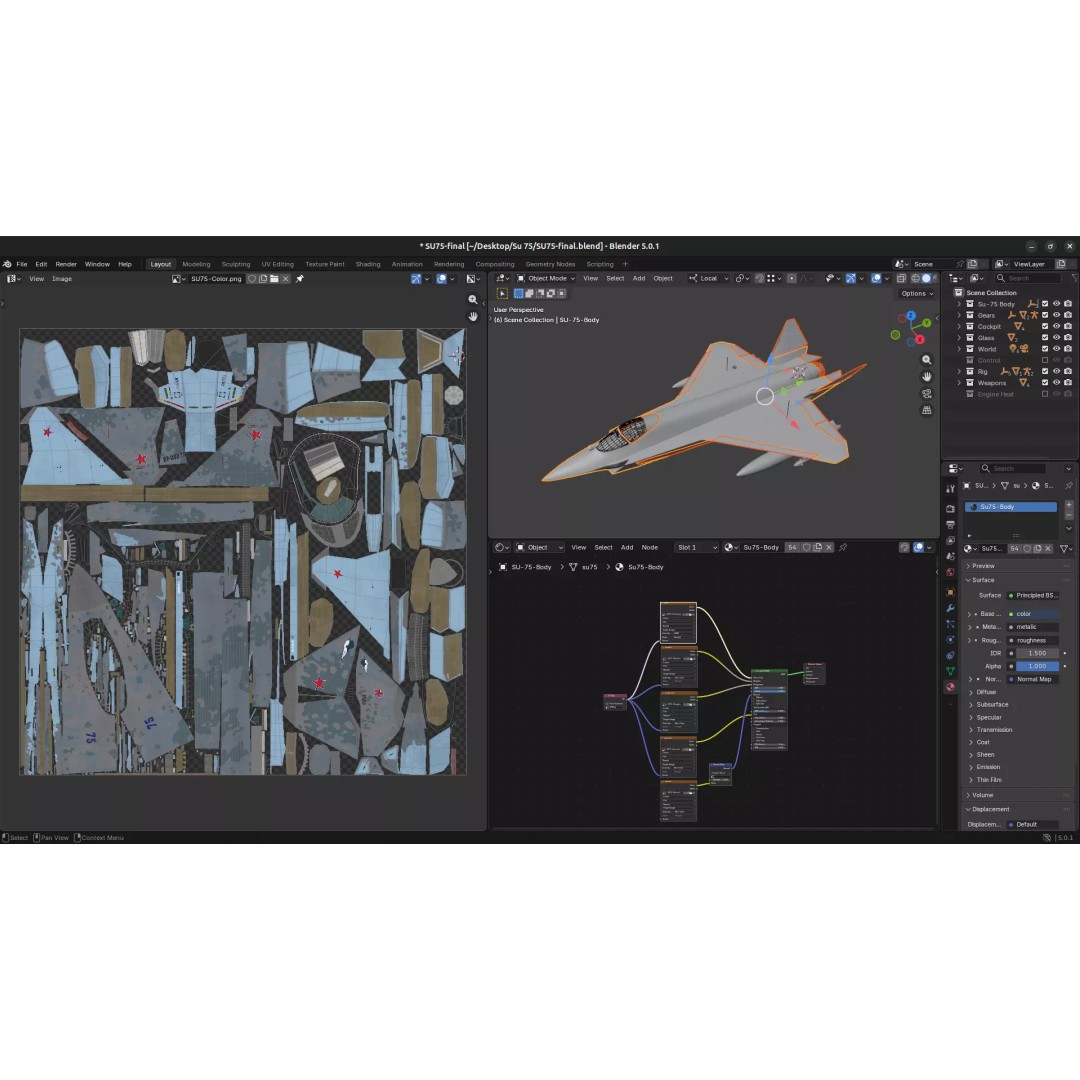Image resolution: width=1080 pixels, height=1080 pixels.
Task: Open the Physics properties tab
Action: 951,640
